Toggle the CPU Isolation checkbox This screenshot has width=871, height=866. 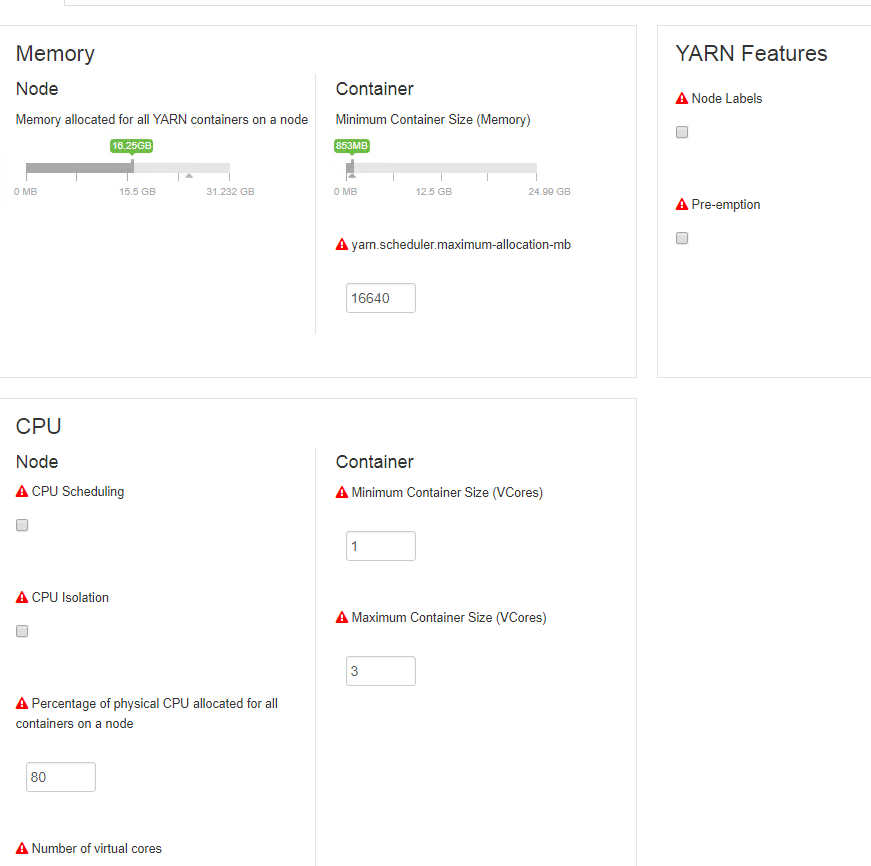(x=21, y=630)
